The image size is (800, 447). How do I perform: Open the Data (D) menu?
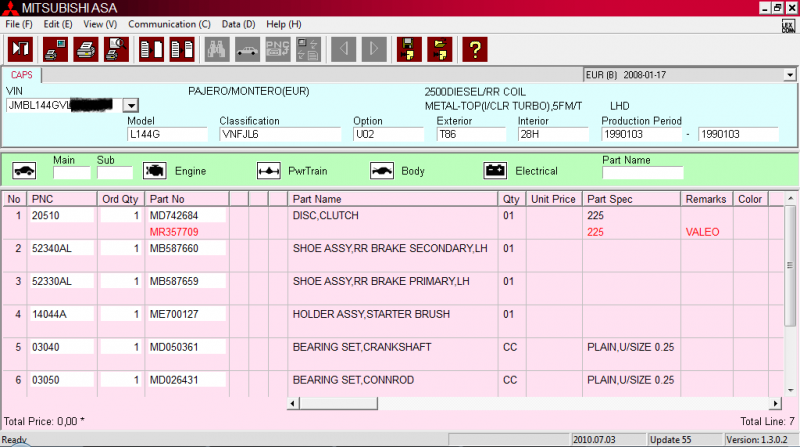tap(238, 24)
